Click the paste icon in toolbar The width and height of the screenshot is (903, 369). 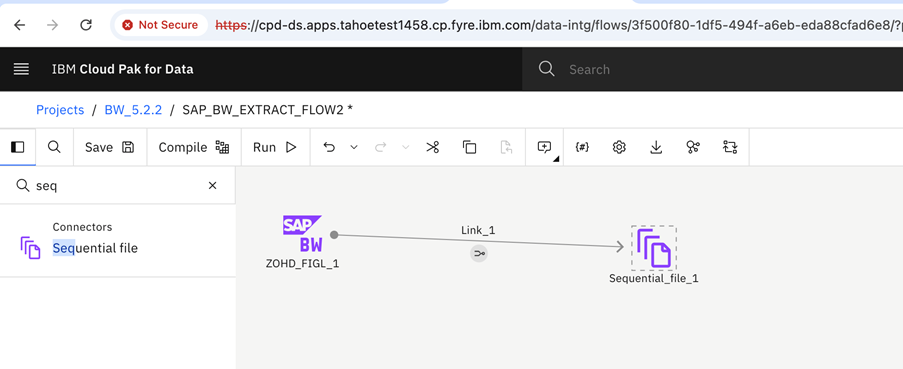point(506,147)
